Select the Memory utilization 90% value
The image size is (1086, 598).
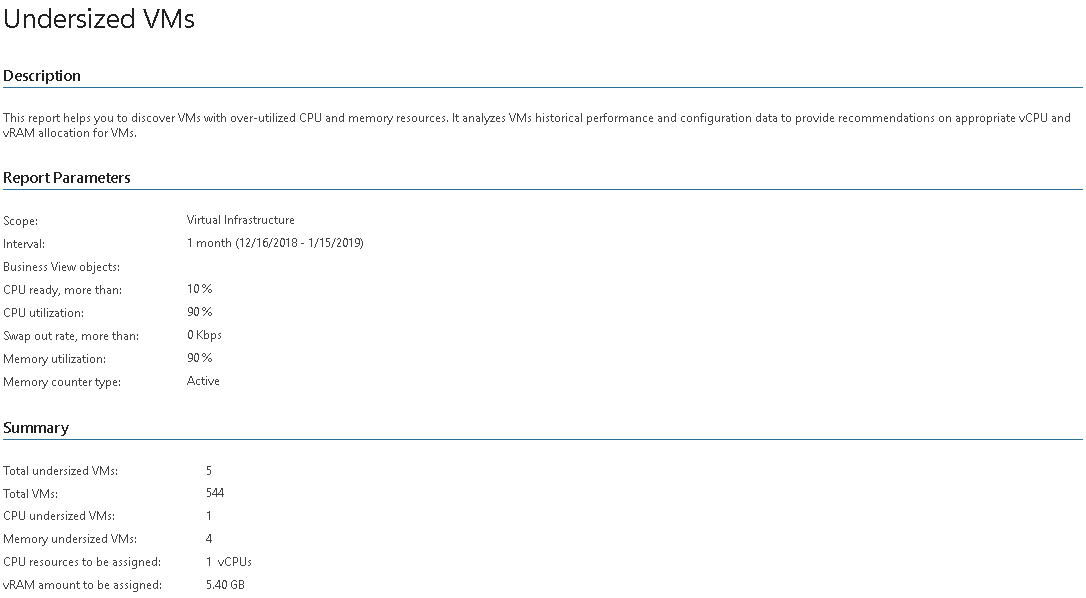[x=199, y=358]
